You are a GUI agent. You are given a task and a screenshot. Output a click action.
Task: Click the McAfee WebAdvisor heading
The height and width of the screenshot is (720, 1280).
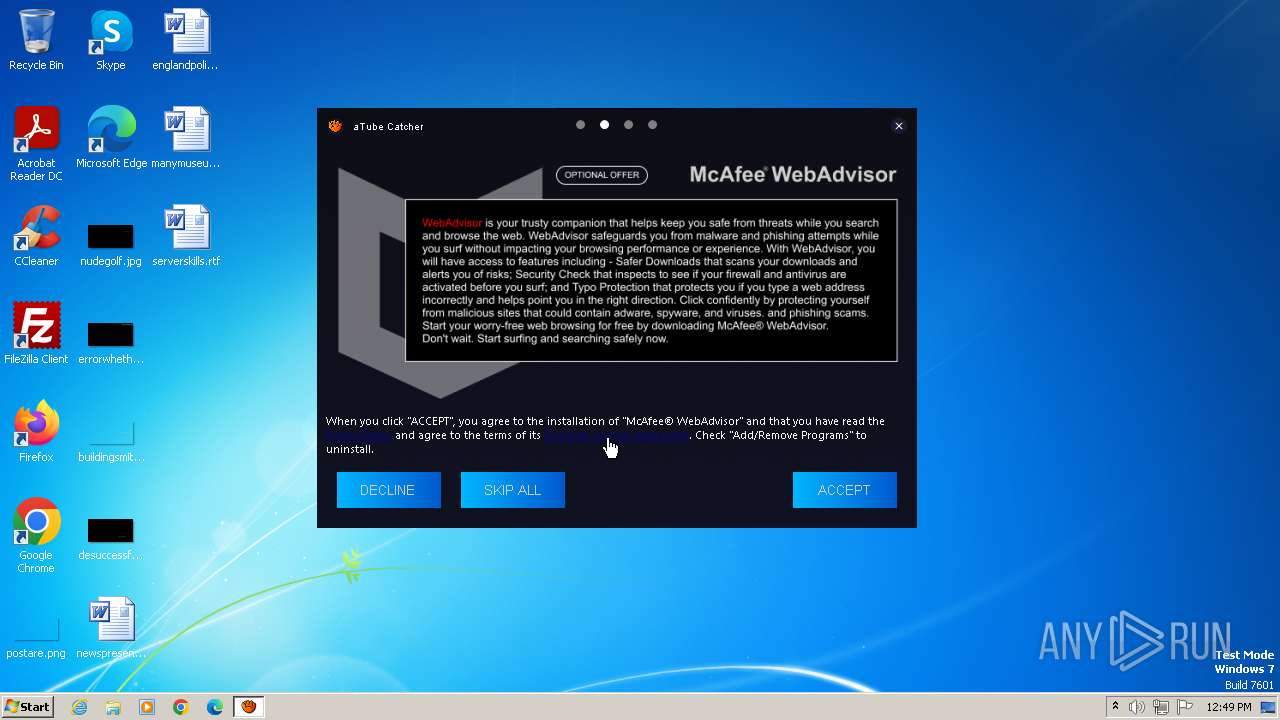click(793, 175)
